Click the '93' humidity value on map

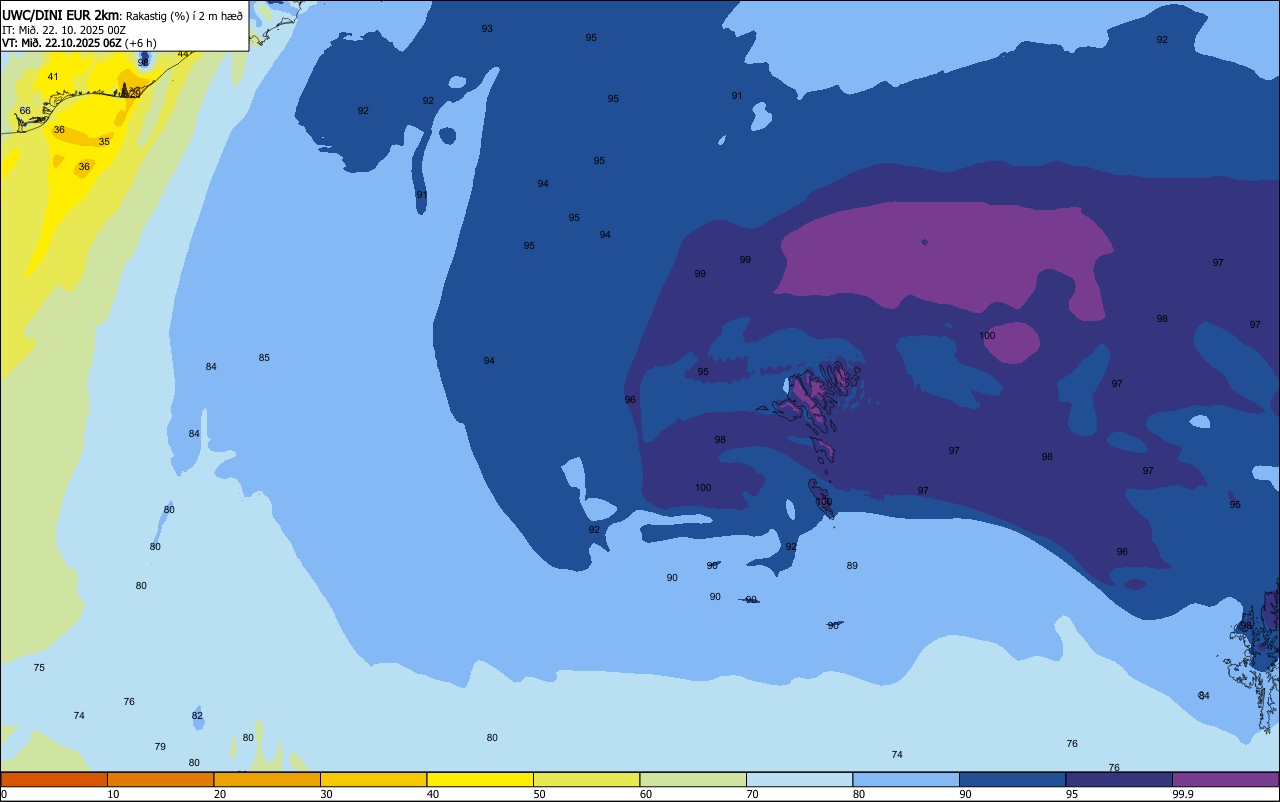[487, 29]
